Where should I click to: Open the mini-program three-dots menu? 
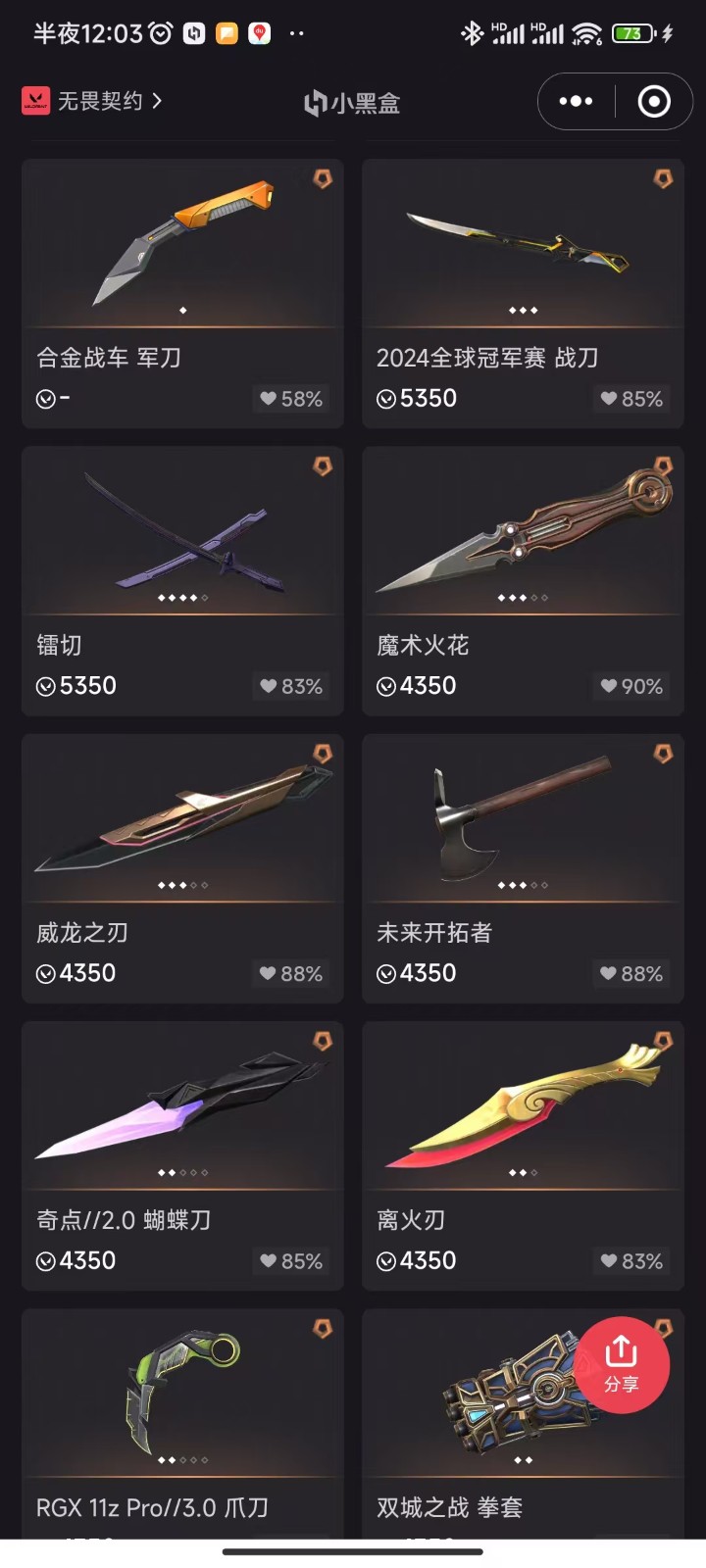tap(576, 101)
